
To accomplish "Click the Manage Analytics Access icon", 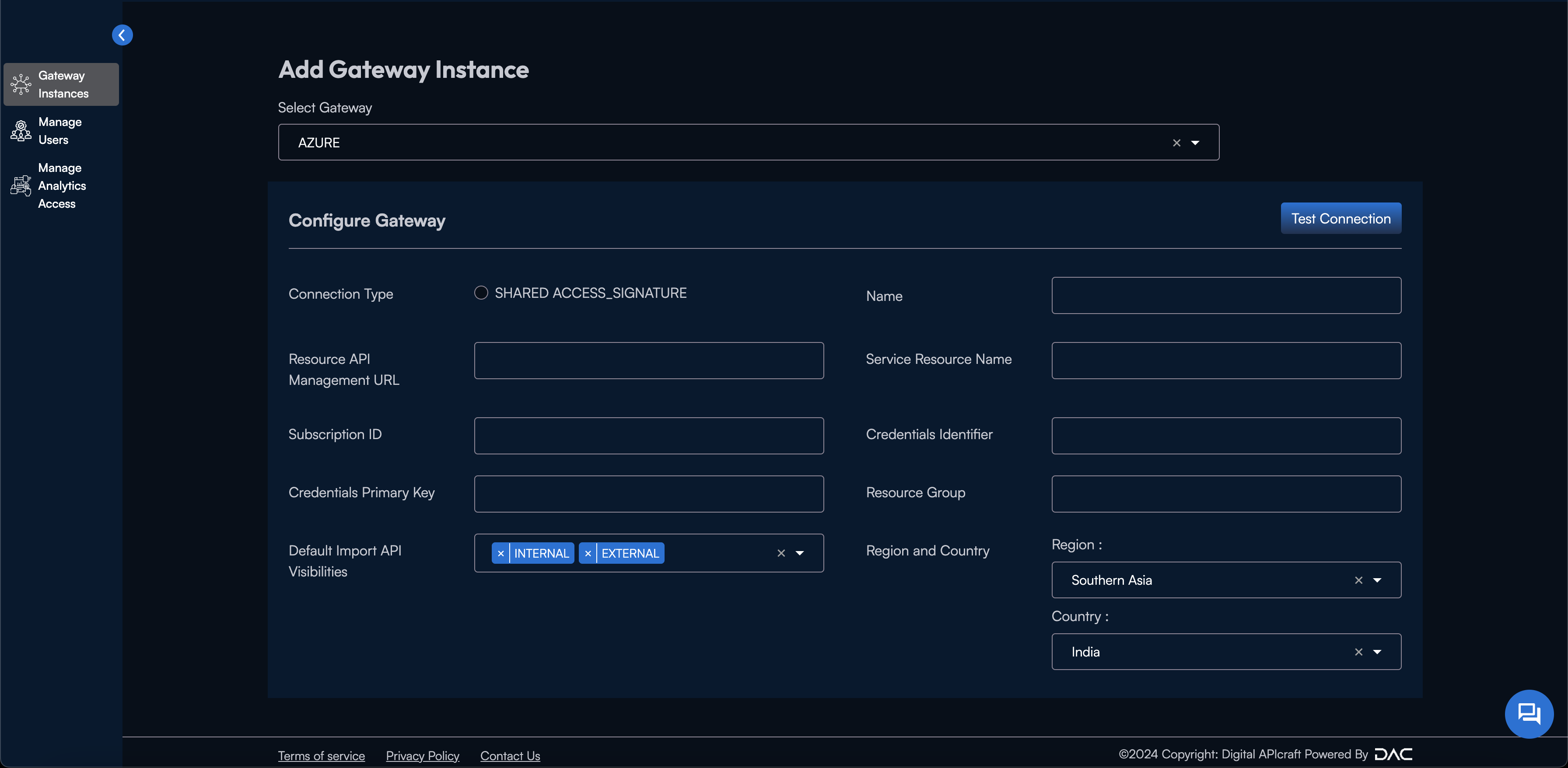I will pos(20,186).
